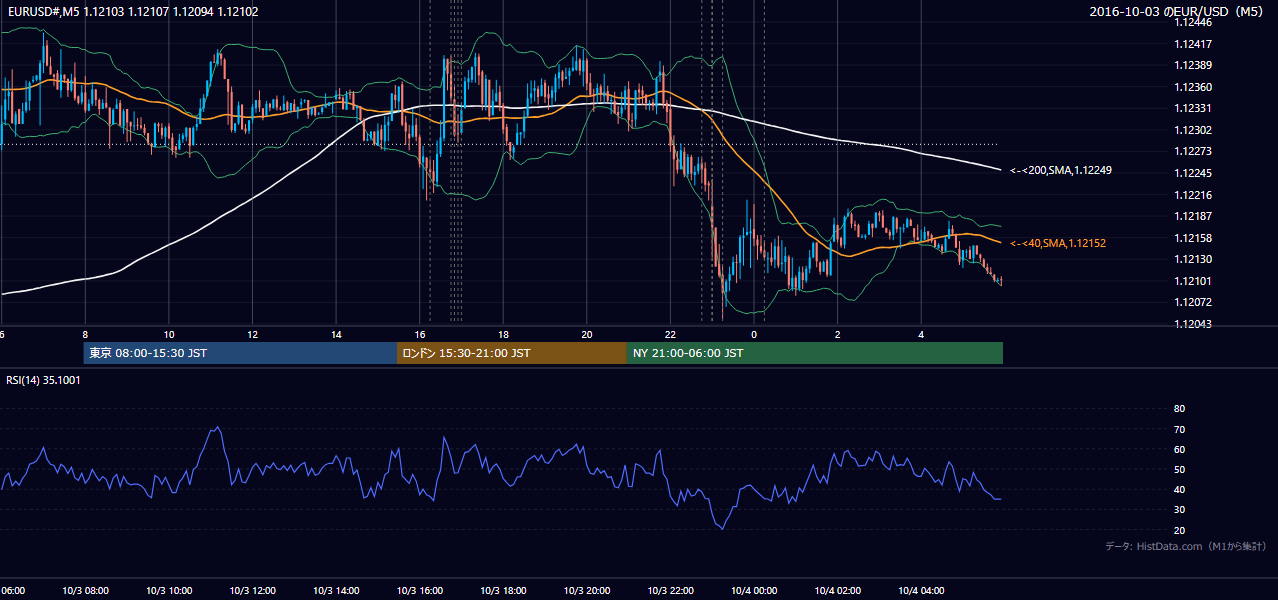Screen dimensions: 1278x600
Task: Click the 10/4 00:00 time label
Action: [x=754, y=591]
